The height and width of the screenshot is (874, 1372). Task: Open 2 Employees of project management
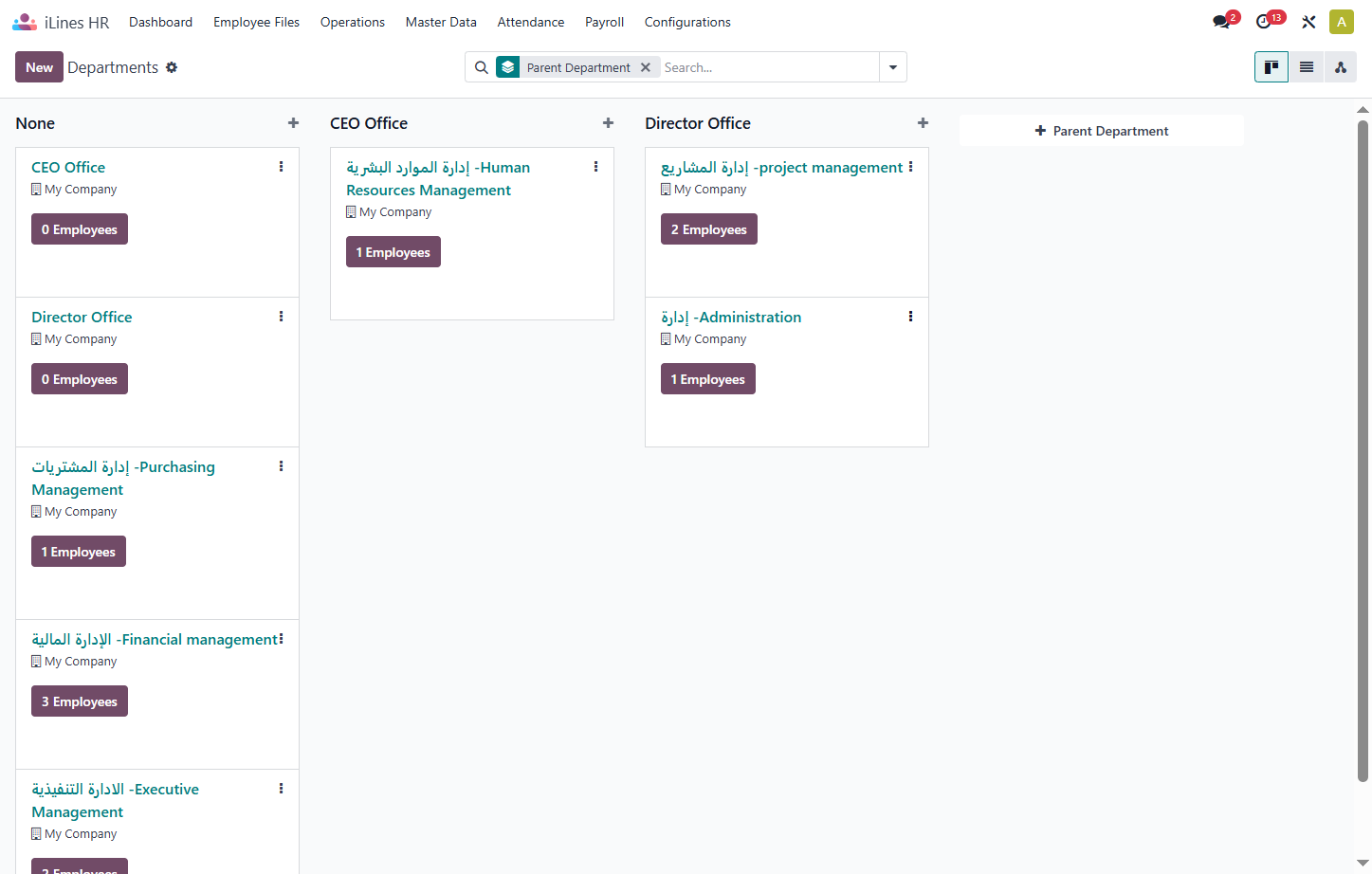tap(709, 229)
